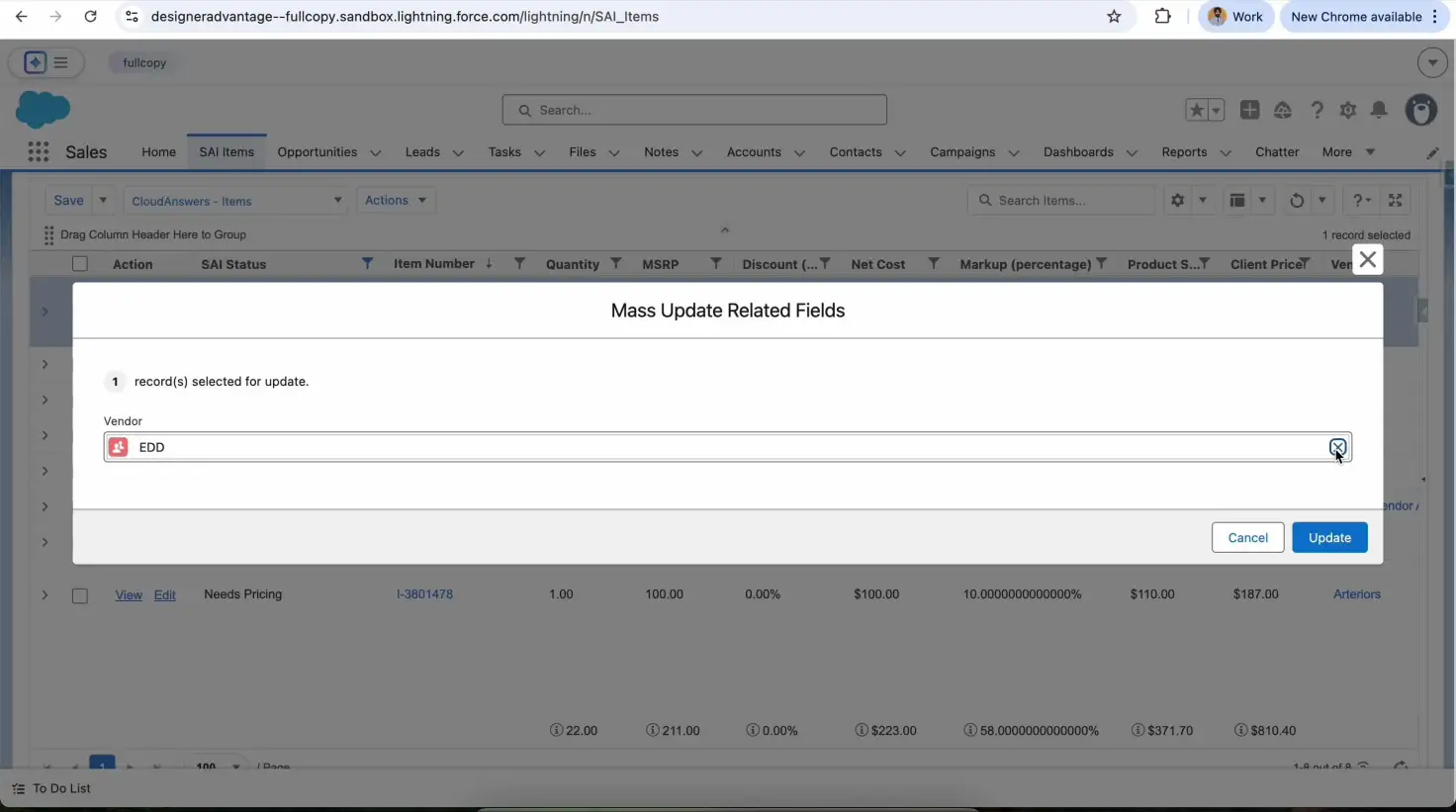Viewport: 1456px width, 812px height.
Task: Toggle the select-all header checkbox
Action: [80, 264]
